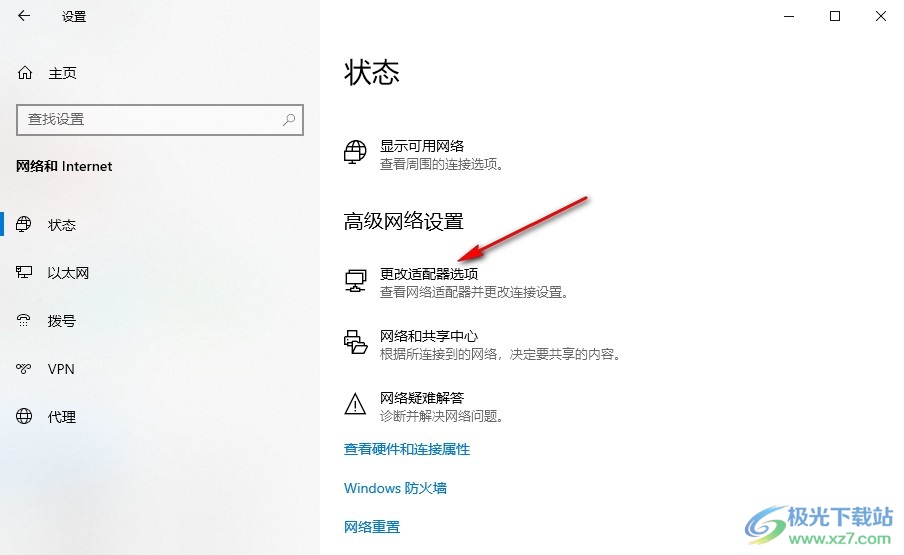Open the 以太网 Ethernet icon
This screenshot has width=904, height=555.
tap(24, 272)
